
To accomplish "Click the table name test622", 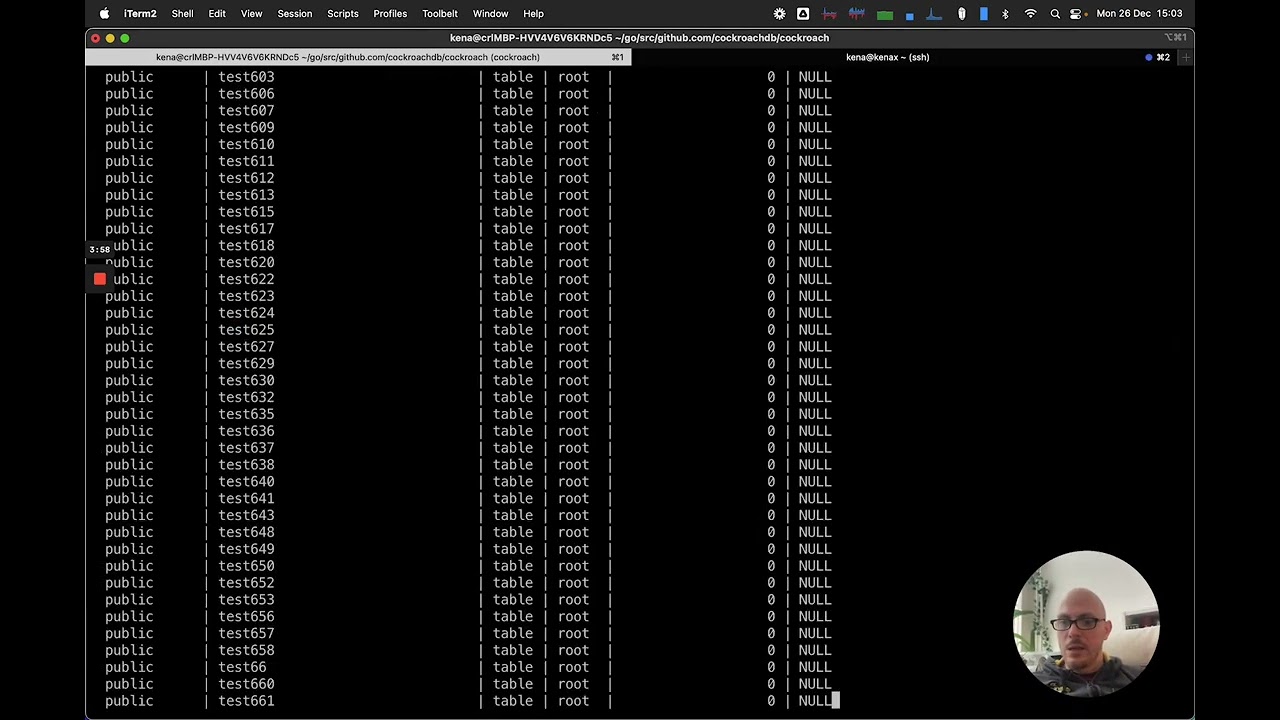I will coord(246,279).
